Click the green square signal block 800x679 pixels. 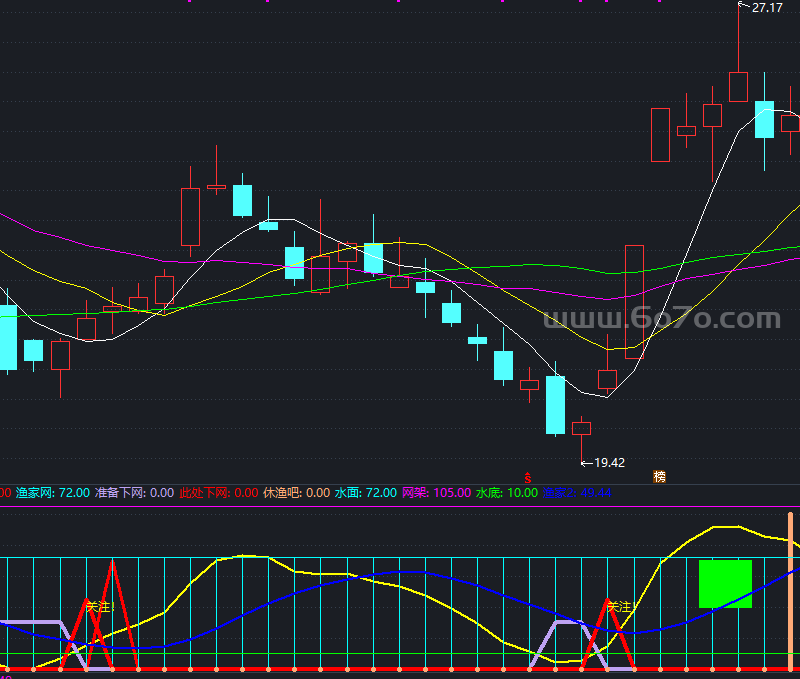(x=725, y=584)
